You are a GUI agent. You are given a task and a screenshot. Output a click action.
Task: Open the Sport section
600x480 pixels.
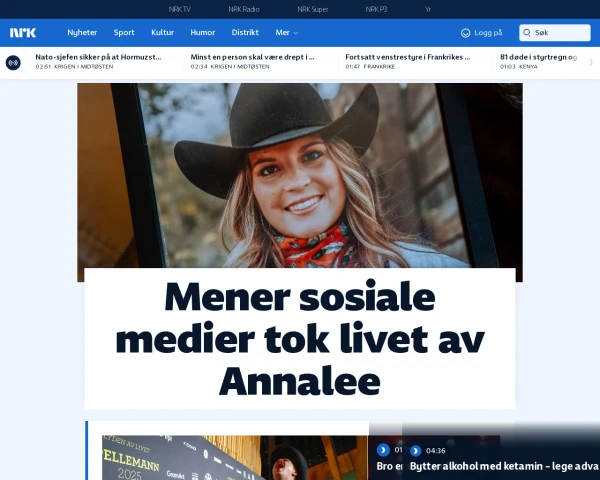[x=124, y=32]
